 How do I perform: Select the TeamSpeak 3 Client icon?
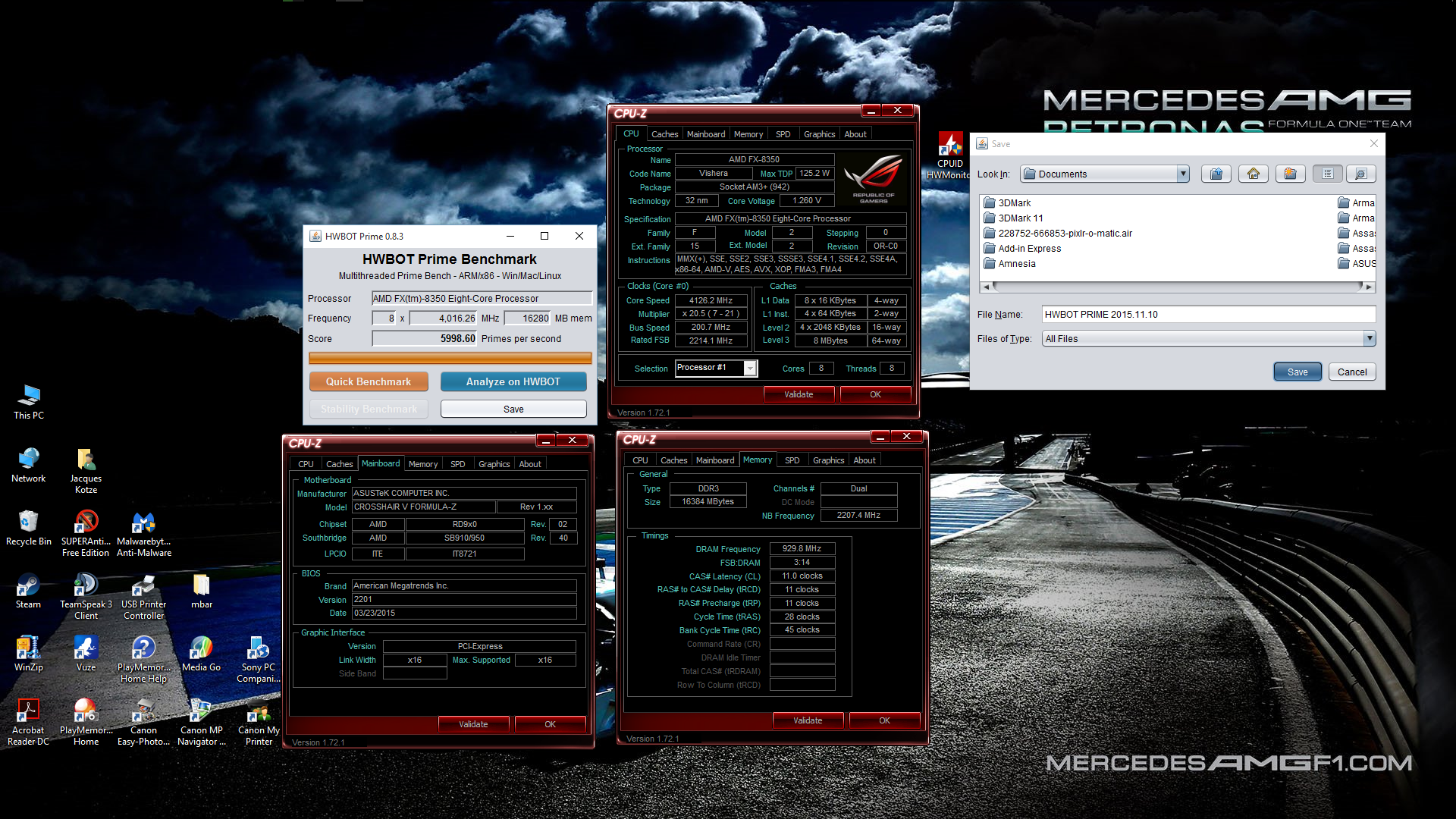(86, 596)
